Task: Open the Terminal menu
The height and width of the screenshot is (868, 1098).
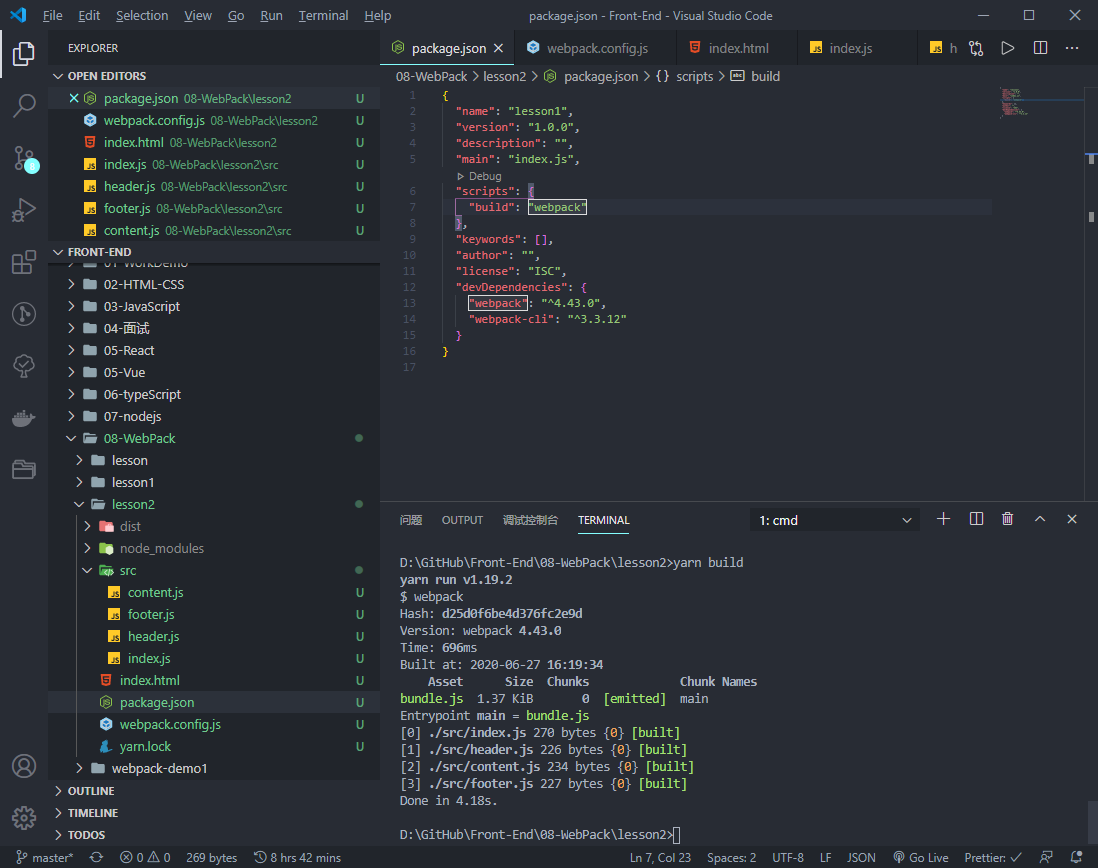Action: tap(324, 15)
